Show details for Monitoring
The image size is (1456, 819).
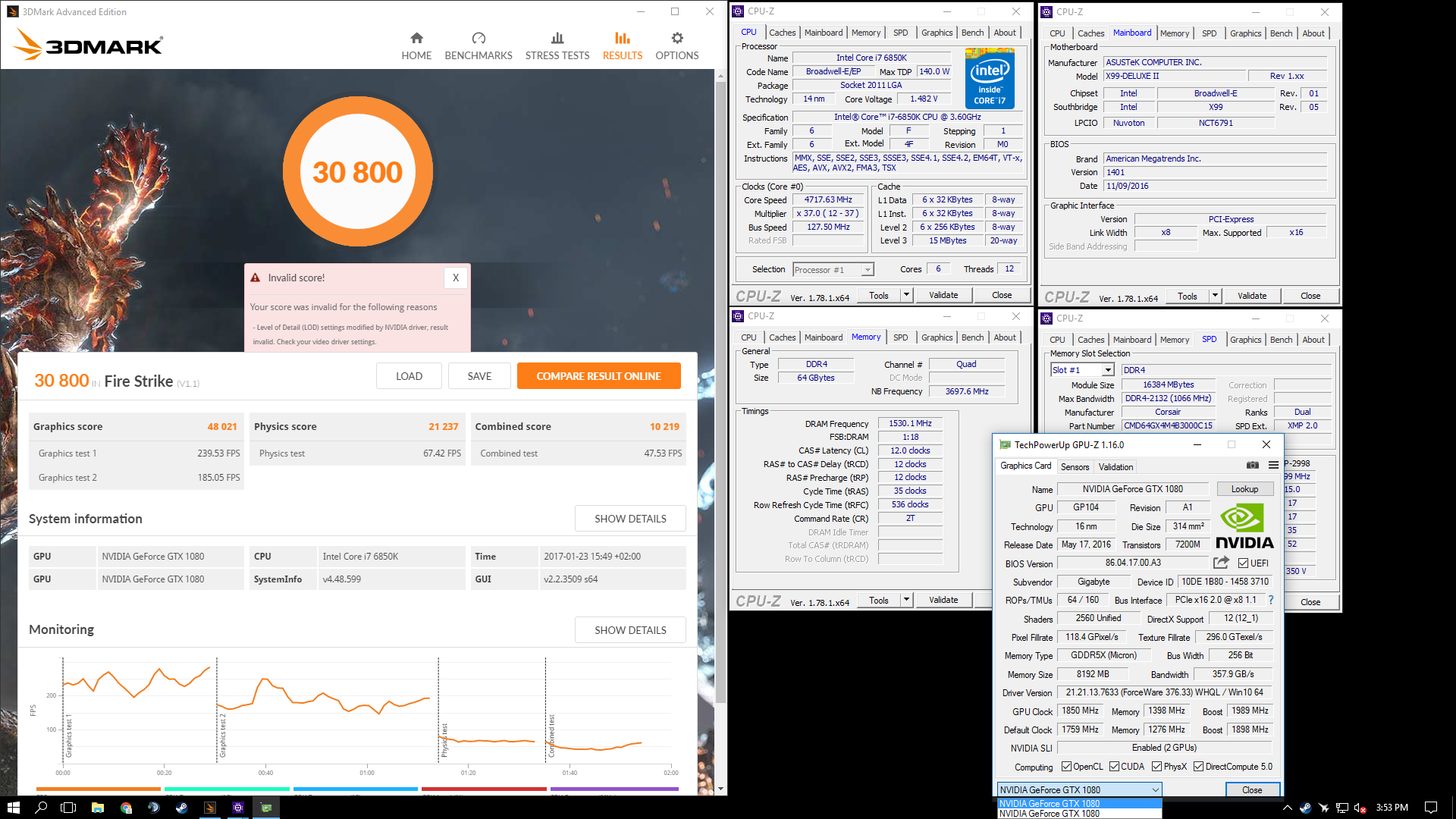630,630
